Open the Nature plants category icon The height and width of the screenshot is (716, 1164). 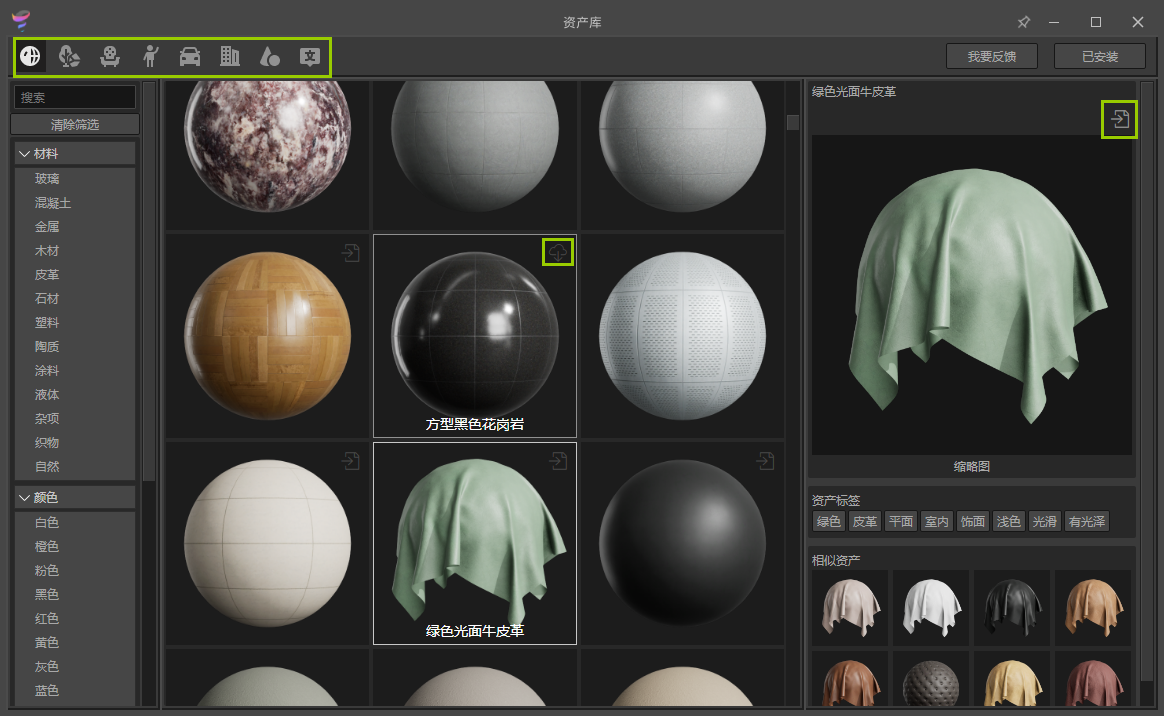click(70, 56)
